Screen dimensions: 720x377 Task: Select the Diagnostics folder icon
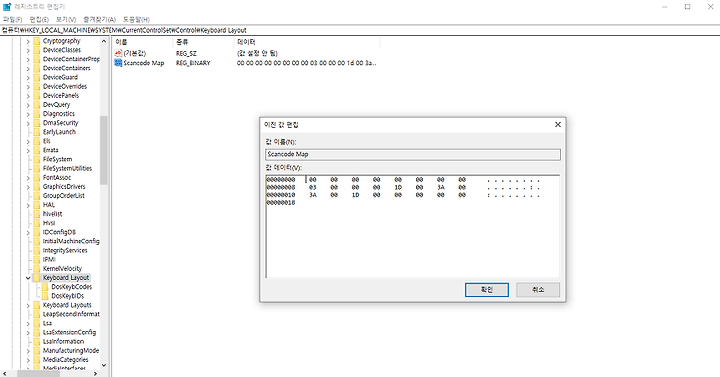point(37,114)
